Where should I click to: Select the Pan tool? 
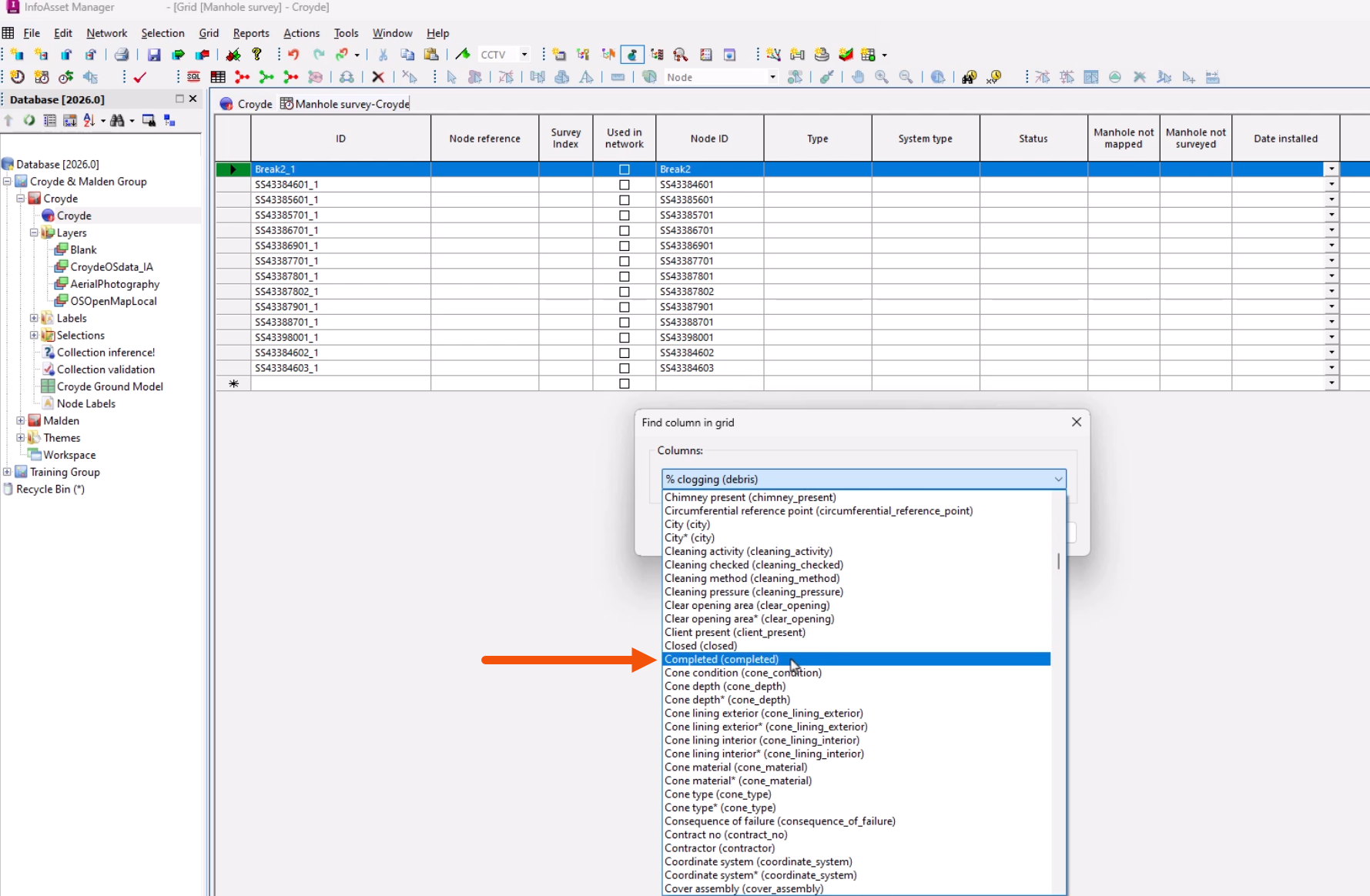[858, 77]
